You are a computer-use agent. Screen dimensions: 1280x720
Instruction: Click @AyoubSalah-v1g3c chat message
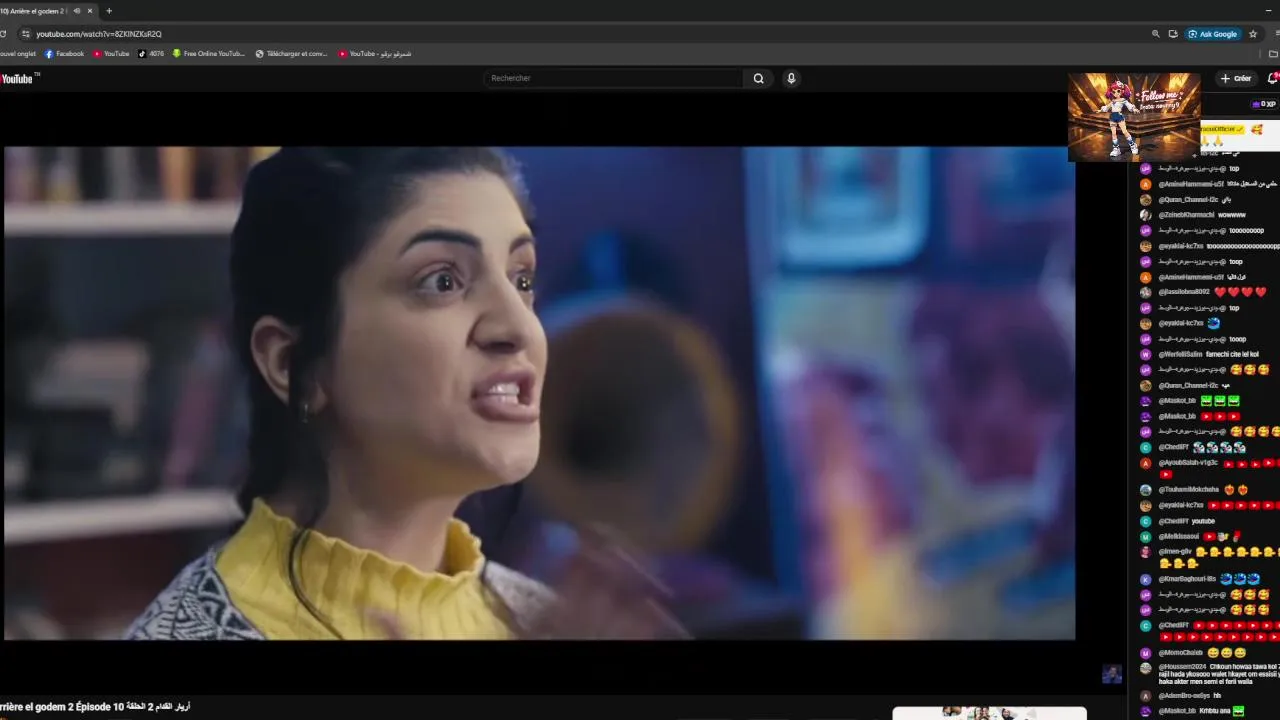(1210, 468)
